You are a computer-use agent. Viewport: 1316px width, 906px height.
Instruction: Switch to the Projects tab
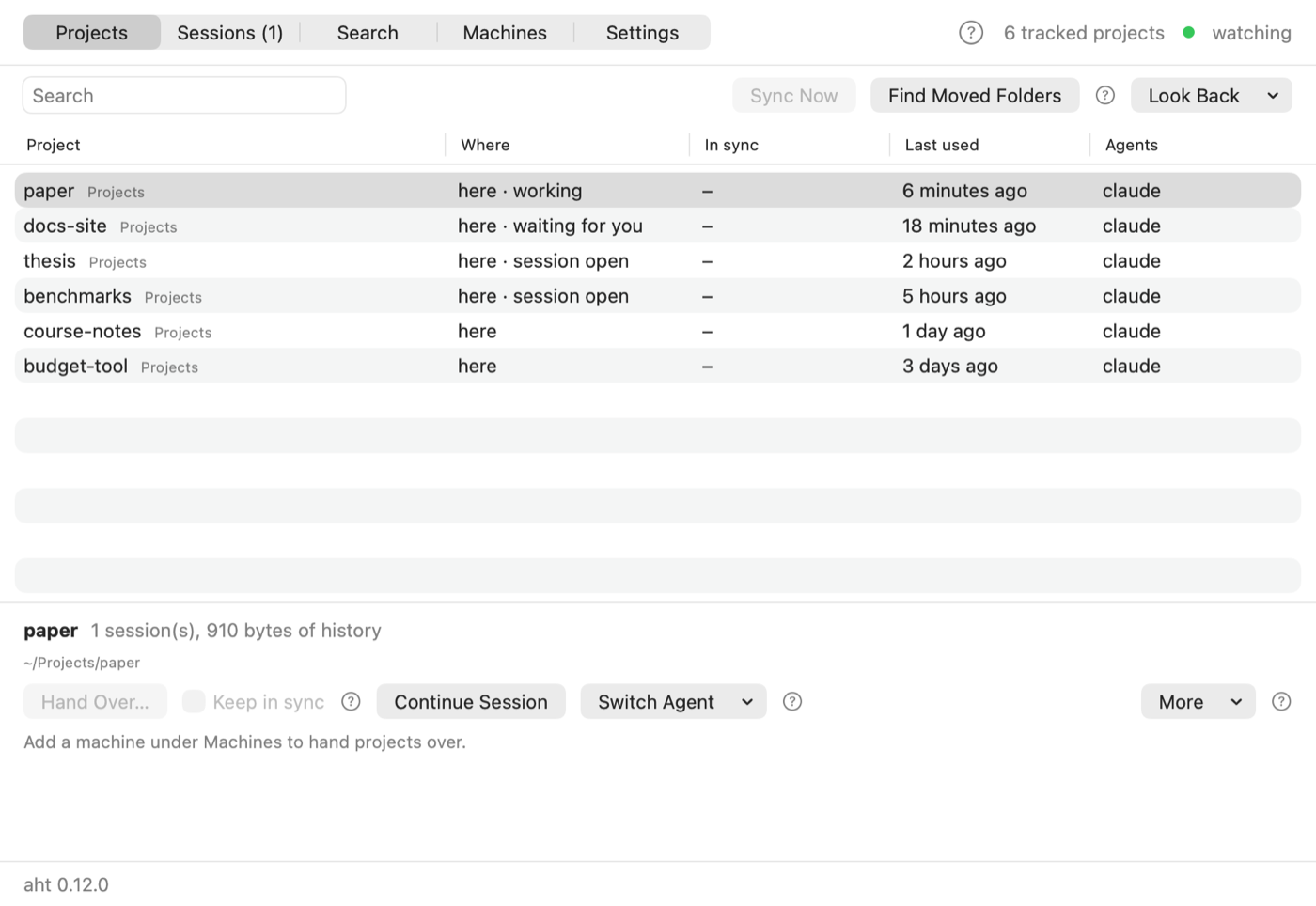click(x=92, y=33)
